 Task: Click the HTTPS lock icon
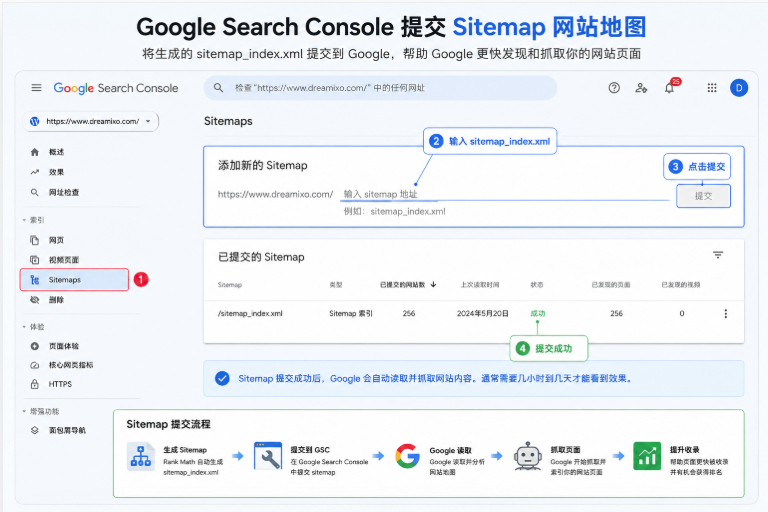pos(34,384)
